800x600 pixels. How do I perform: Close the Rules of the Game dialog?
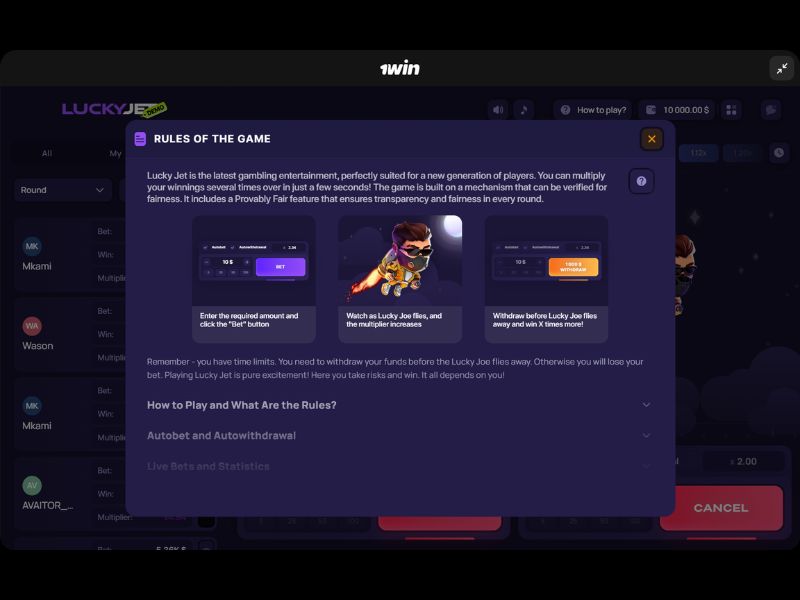point(652,139)
